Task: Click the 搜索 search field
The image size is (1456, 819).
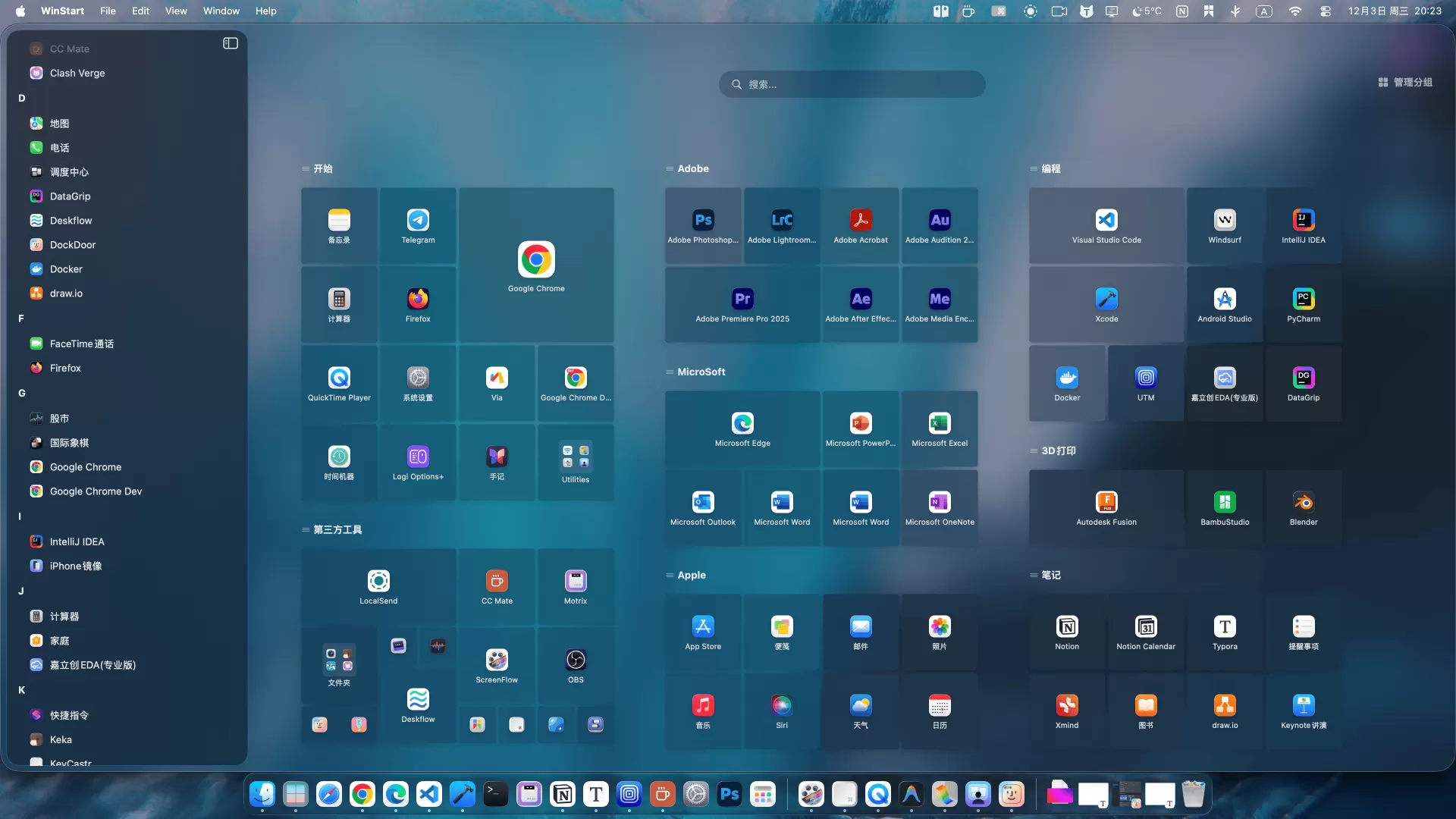Action: click(x=852, y=84)
